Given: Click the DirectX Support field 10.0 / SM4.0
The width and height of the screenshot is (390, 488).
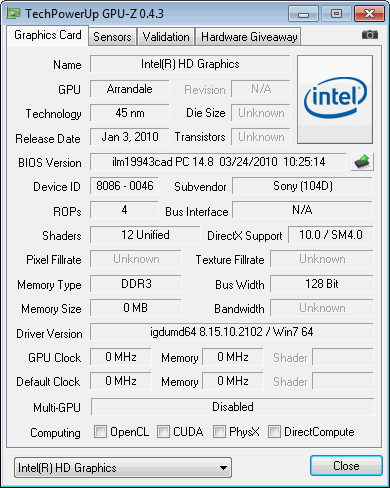Looking at the screenshot, I should (331, 235).
